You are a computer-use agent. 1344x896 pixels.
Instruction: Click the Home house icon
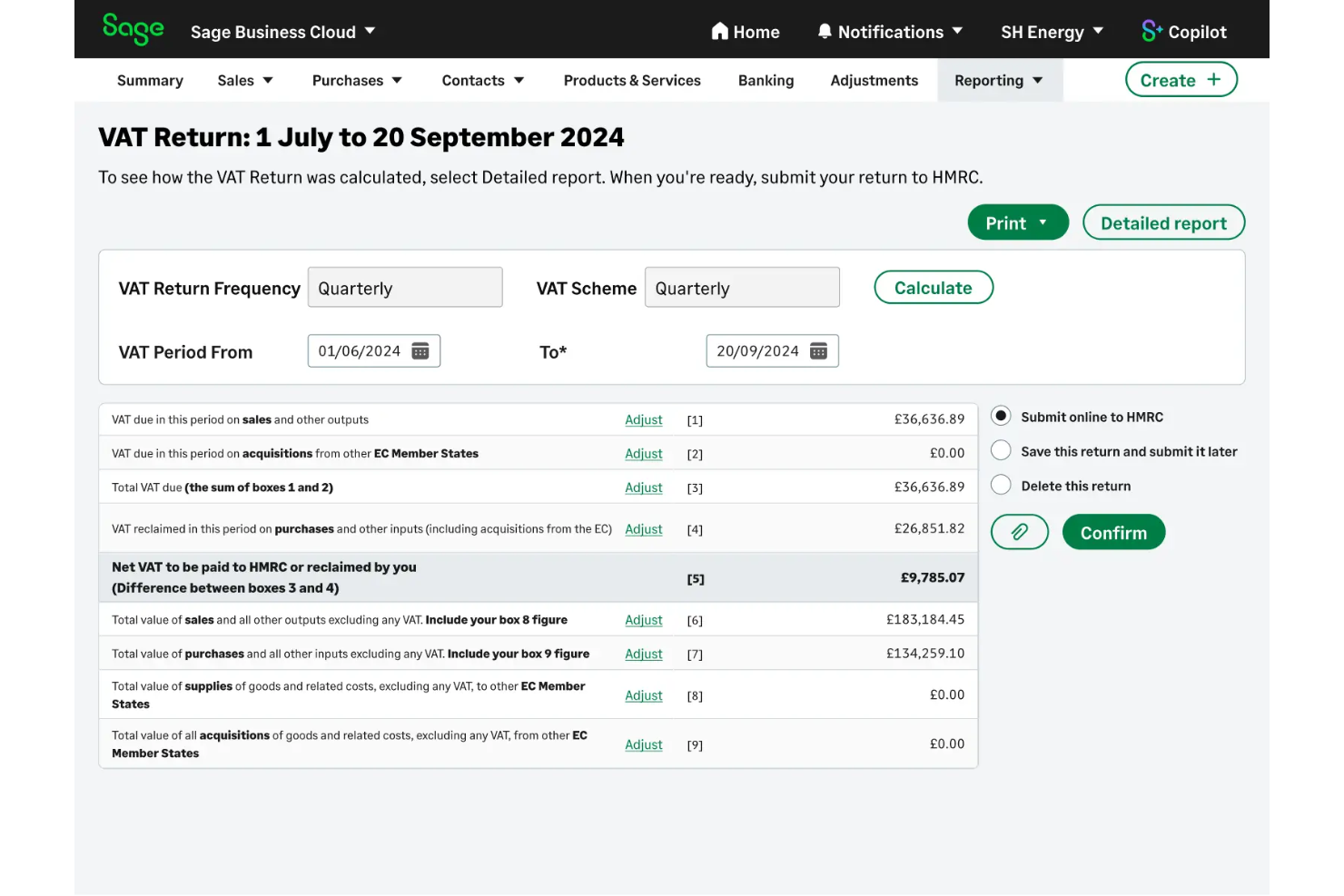(720, 31)
